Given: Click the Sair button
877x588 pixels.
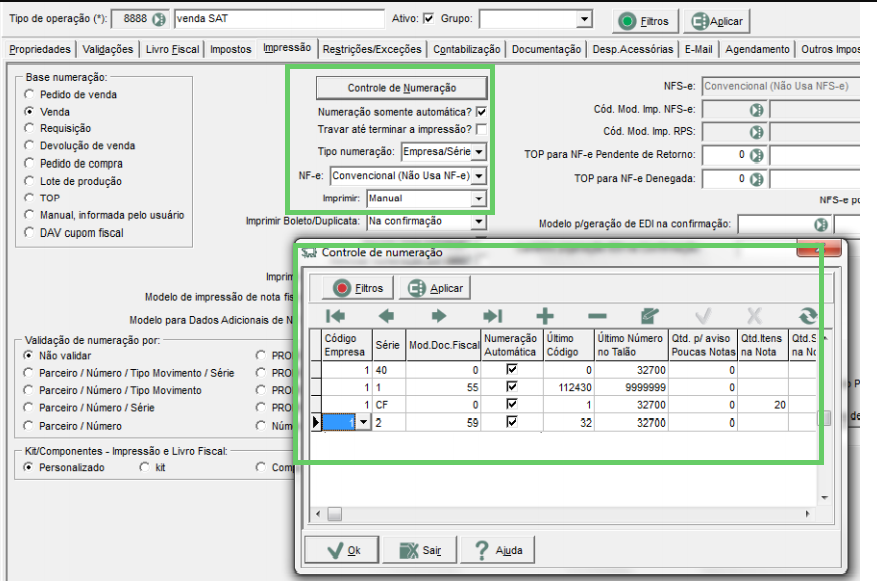Looking at the screenshot, I should tap(419, 550).
